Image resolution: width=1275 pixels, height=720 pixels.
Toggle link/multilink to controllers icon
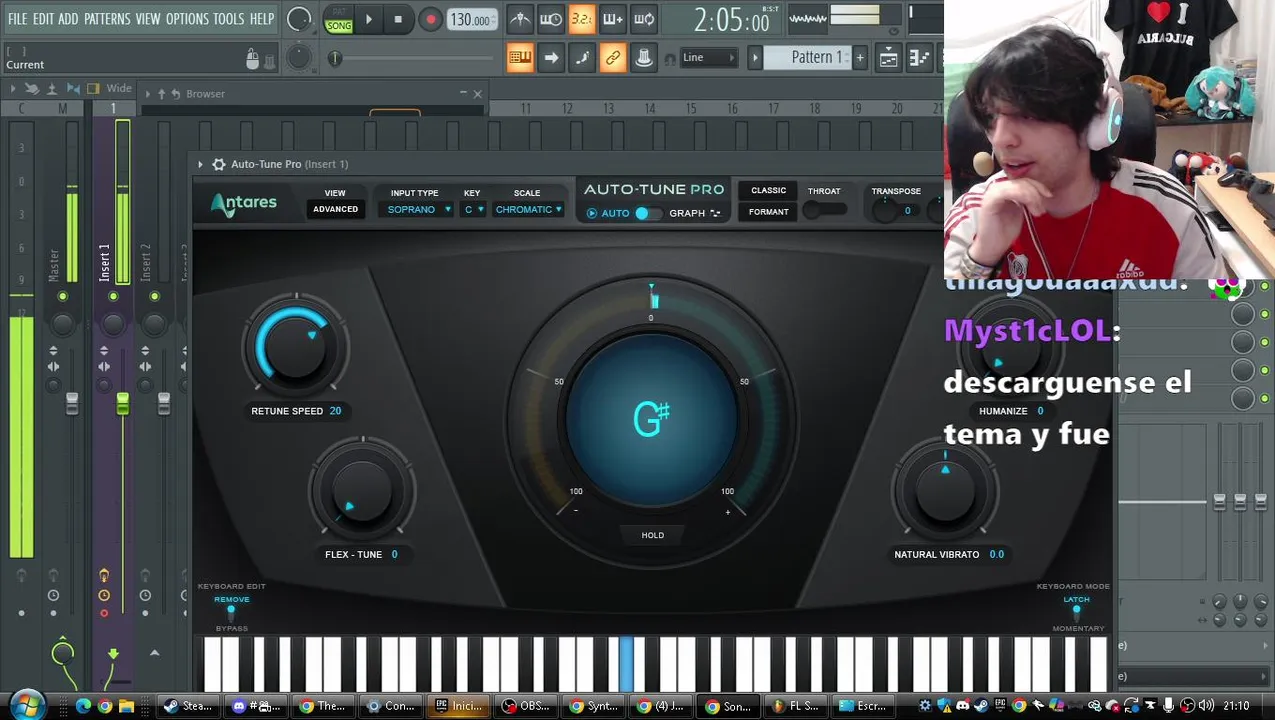[x=613, y=58]
